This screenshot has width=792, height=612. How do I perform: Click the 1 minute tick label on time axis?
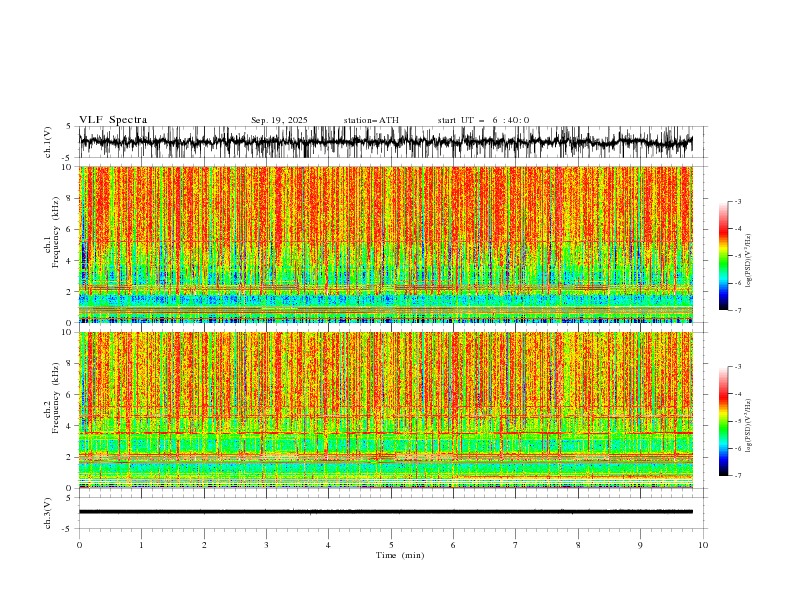pos(141,545)
